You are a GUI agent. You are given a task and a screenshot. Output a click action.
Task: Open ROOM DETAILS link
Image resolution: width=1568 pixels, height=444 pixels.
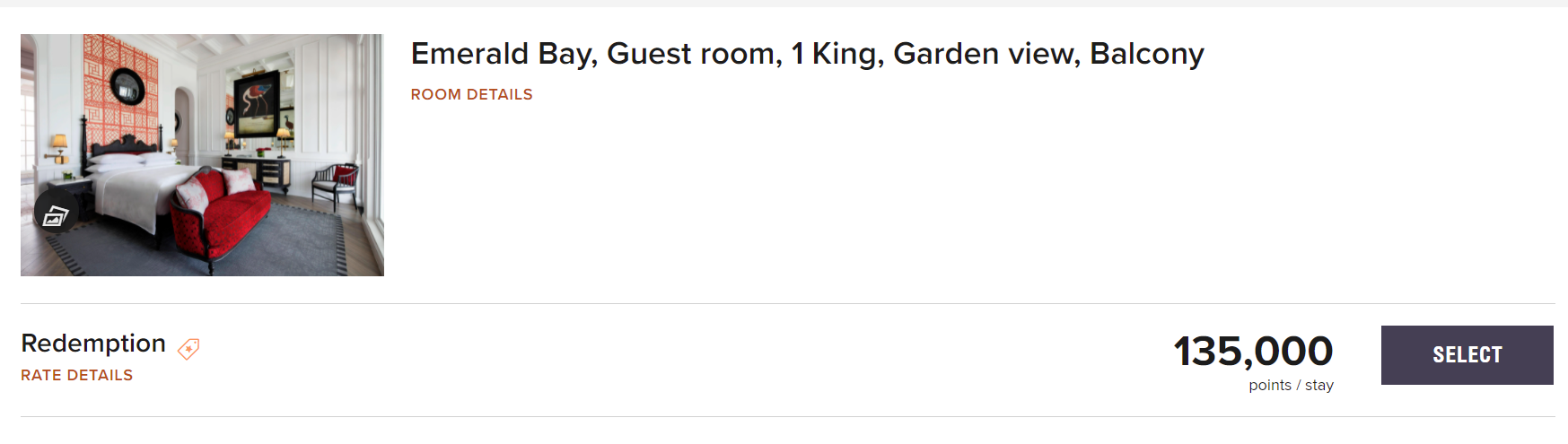coord(471,94)
